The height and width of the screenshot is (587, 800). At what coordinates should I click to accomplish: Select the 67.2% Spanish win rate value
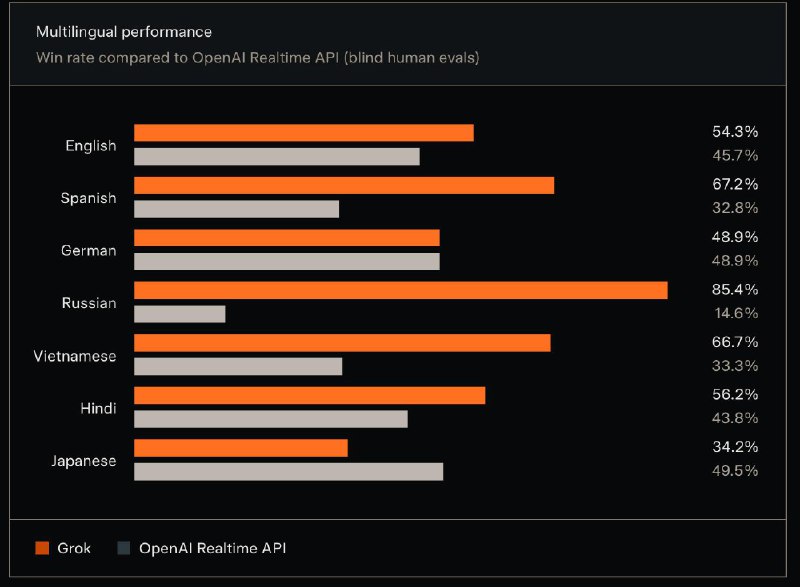(735, 184)
